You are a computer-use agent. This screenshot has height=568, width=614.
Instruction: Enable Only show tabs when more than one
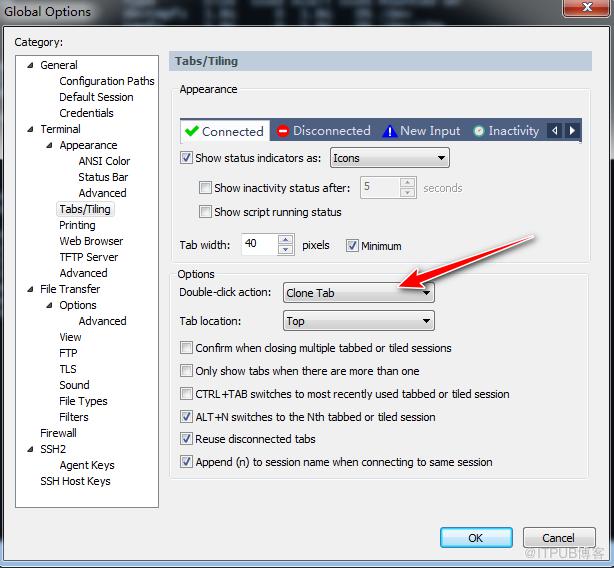[x=186, y=370]
